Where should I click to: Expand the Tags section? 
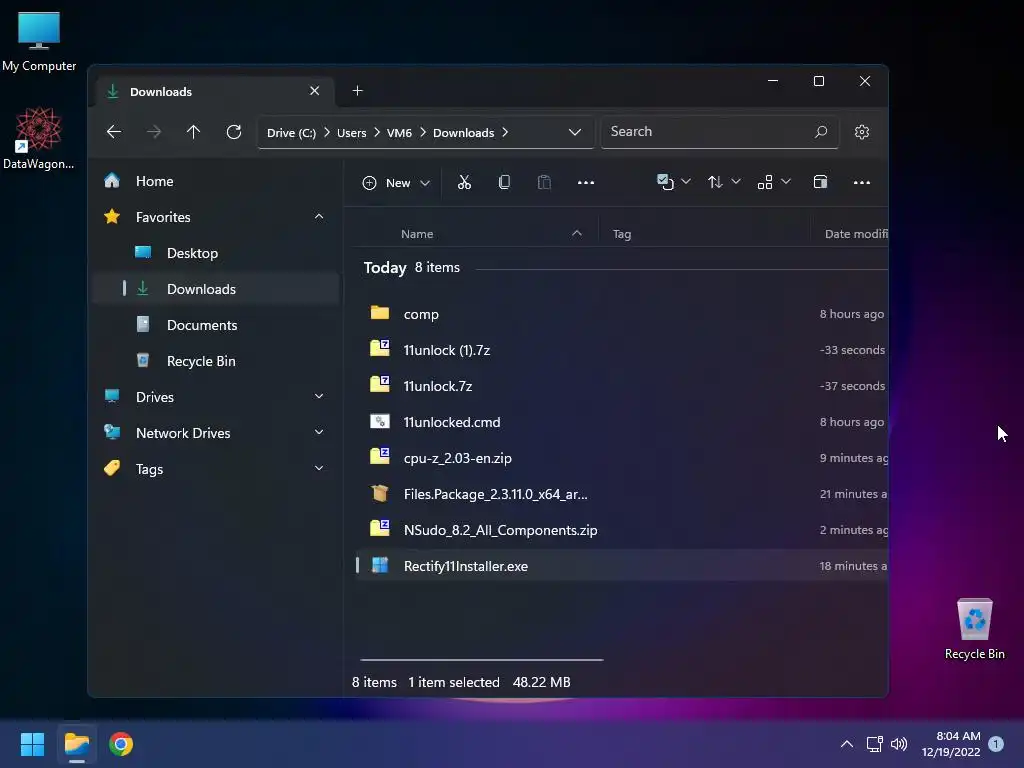tap(319, 468)
